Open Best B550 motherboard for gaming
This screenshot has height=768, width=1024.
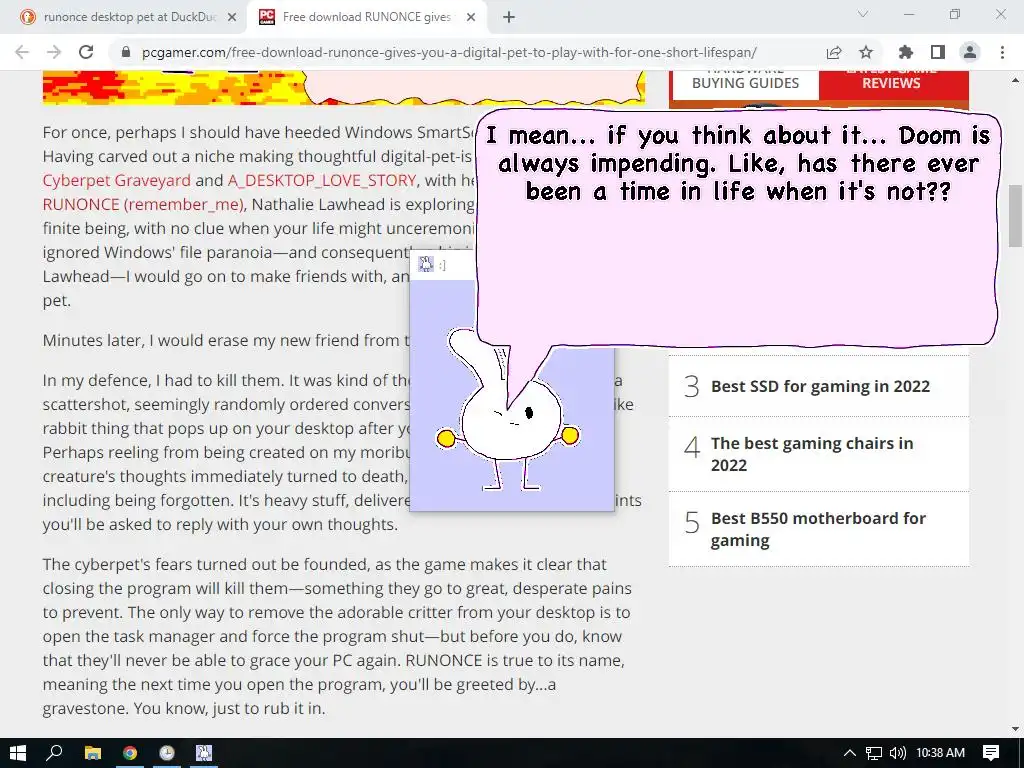tap(818, 529)
